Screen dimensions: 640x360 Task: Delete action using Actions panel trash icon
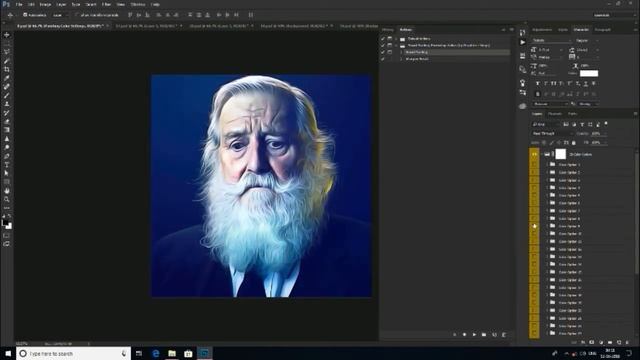[x=504, y=335]
